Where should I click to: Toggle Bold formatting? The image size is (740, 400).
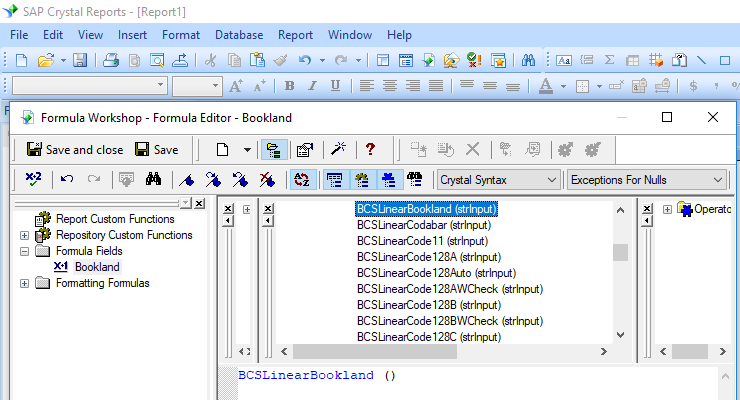pos(290,85)
